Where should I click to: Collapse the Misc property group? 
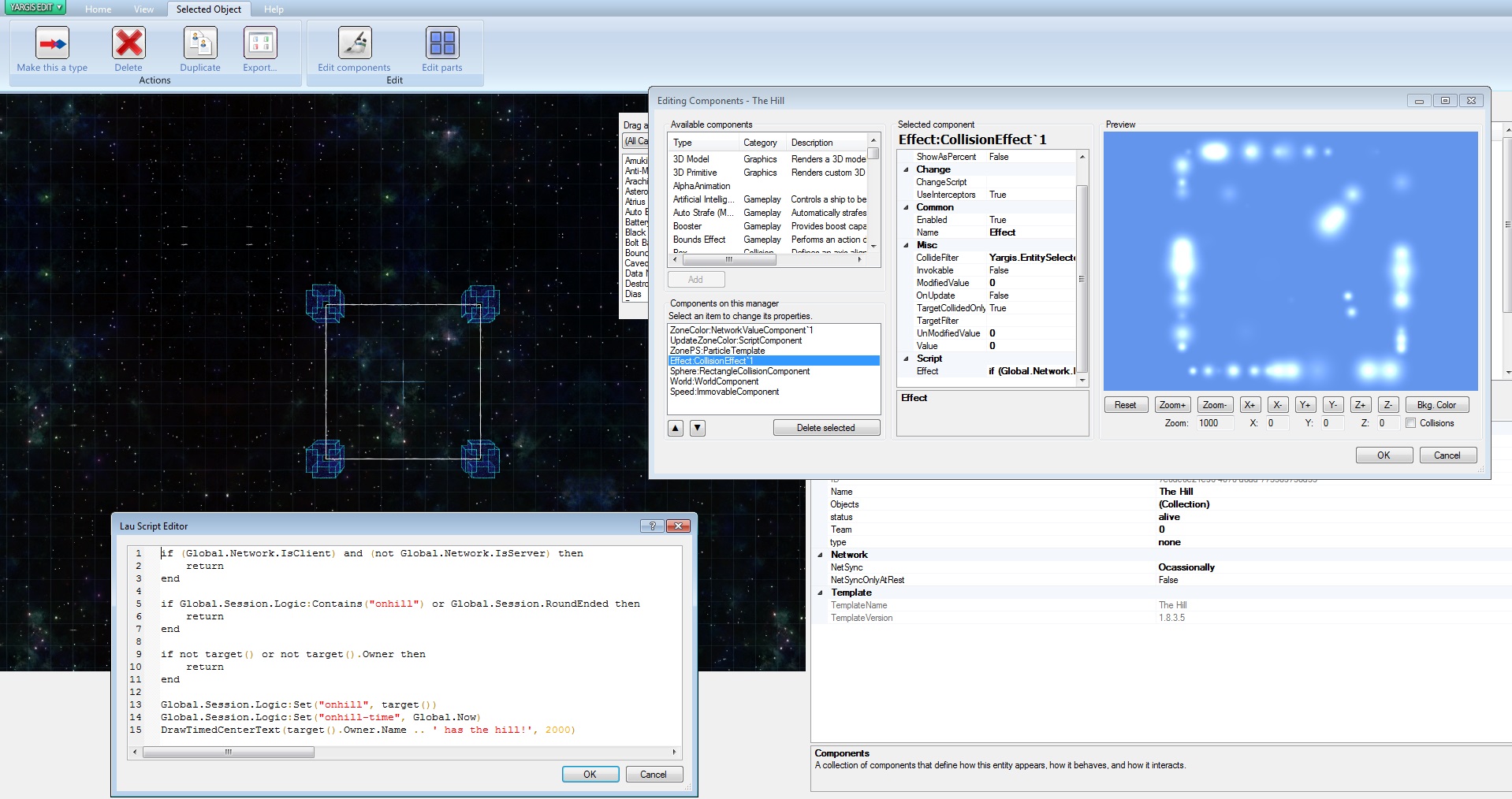click(907, 245)
